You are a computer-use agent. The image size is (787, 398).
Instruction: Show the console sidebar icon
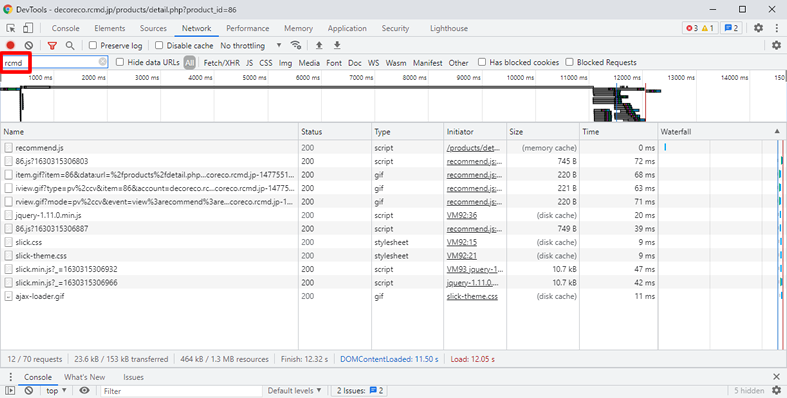(x=10, y=390)
